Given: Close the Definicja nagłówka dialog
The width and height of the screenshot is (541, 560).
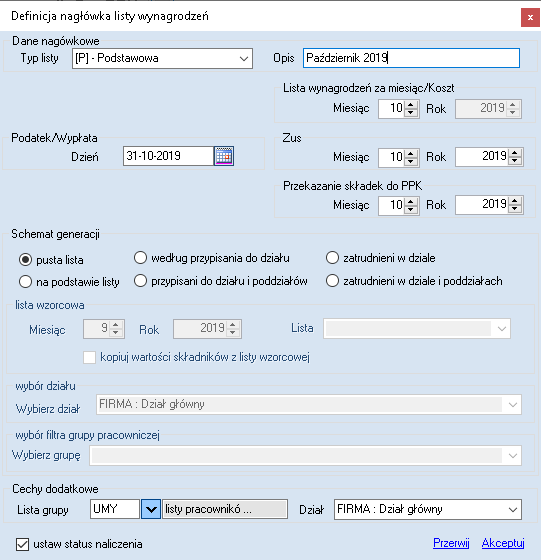Looking at the screenshot, I should point(530,17).
